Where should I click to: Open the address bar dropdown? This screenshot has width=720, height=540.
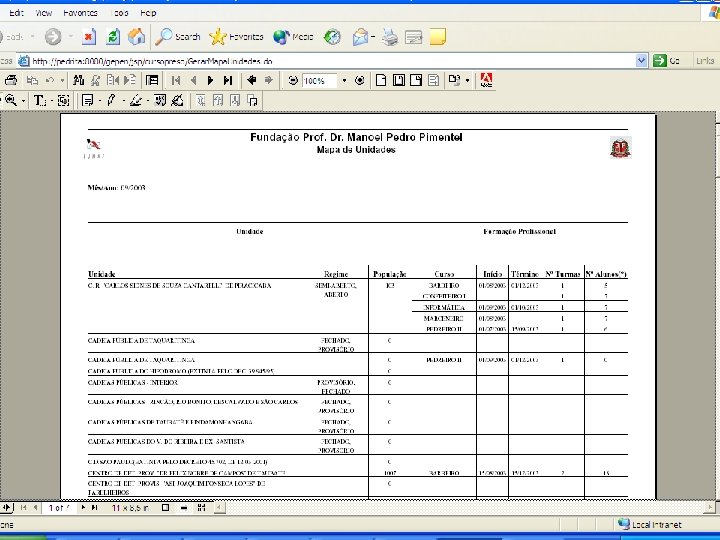641,61
